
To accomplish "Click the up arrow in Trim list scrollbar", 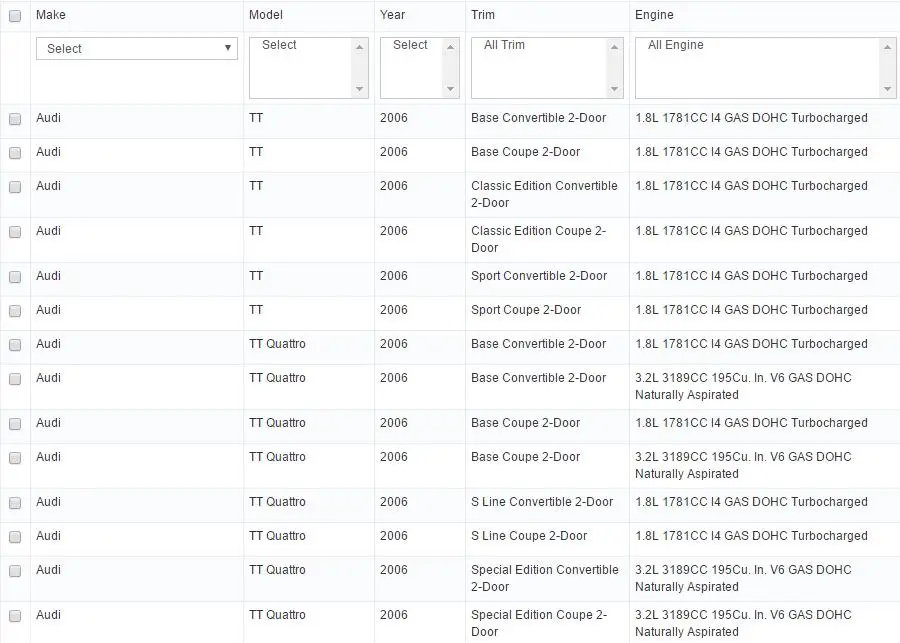I will pos(614,47).
